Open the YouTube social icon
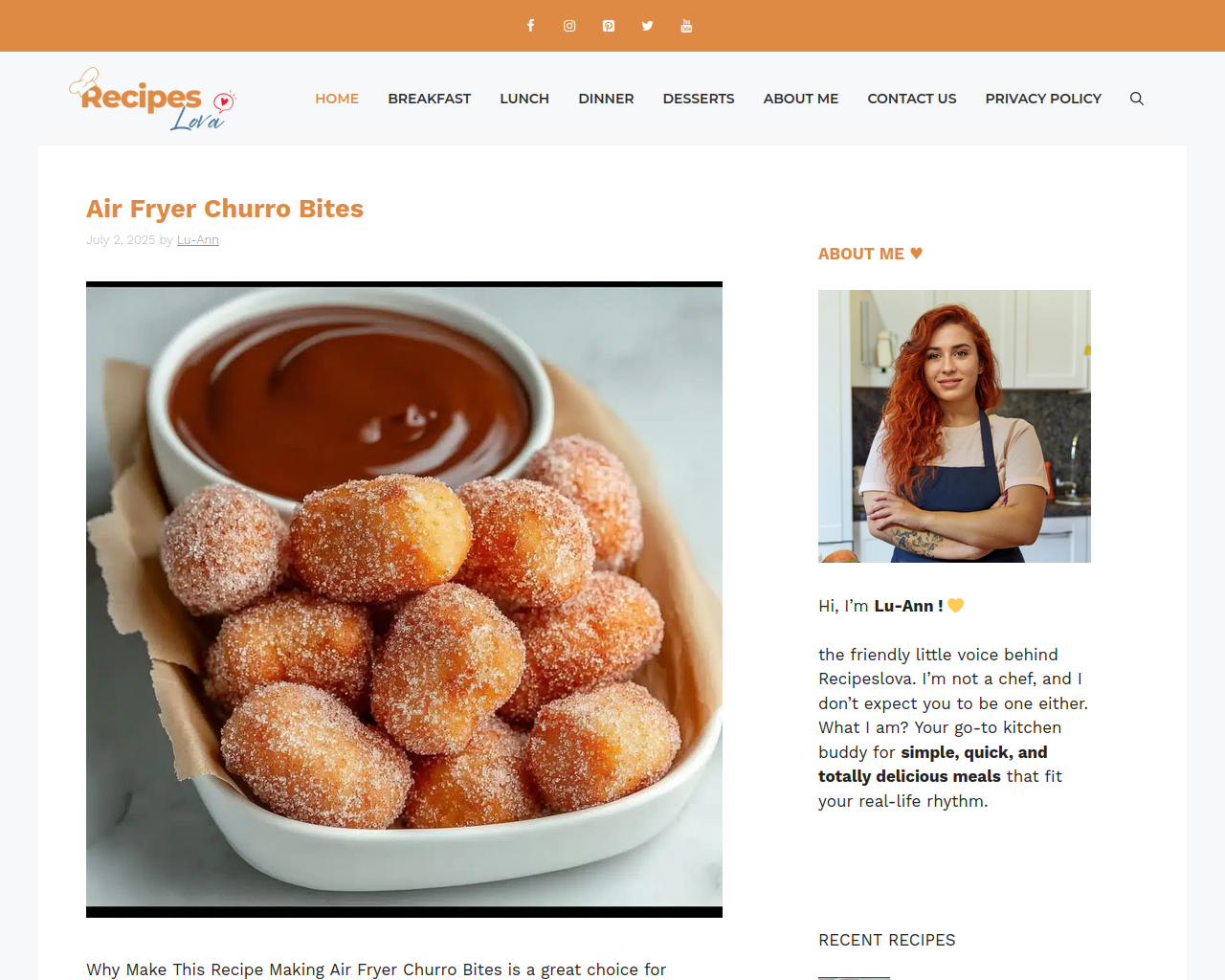 click(x=686, y=26)
